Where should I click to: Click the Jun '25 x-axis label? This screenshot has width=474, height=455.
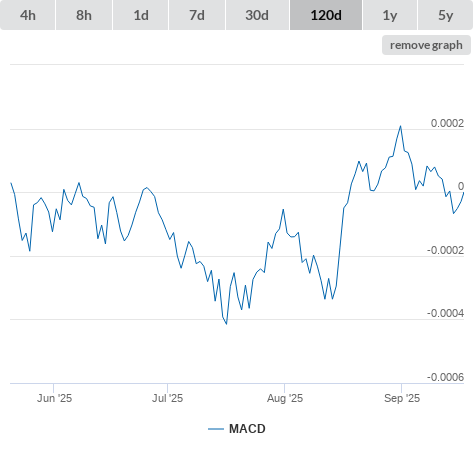(x=54, y=398)
